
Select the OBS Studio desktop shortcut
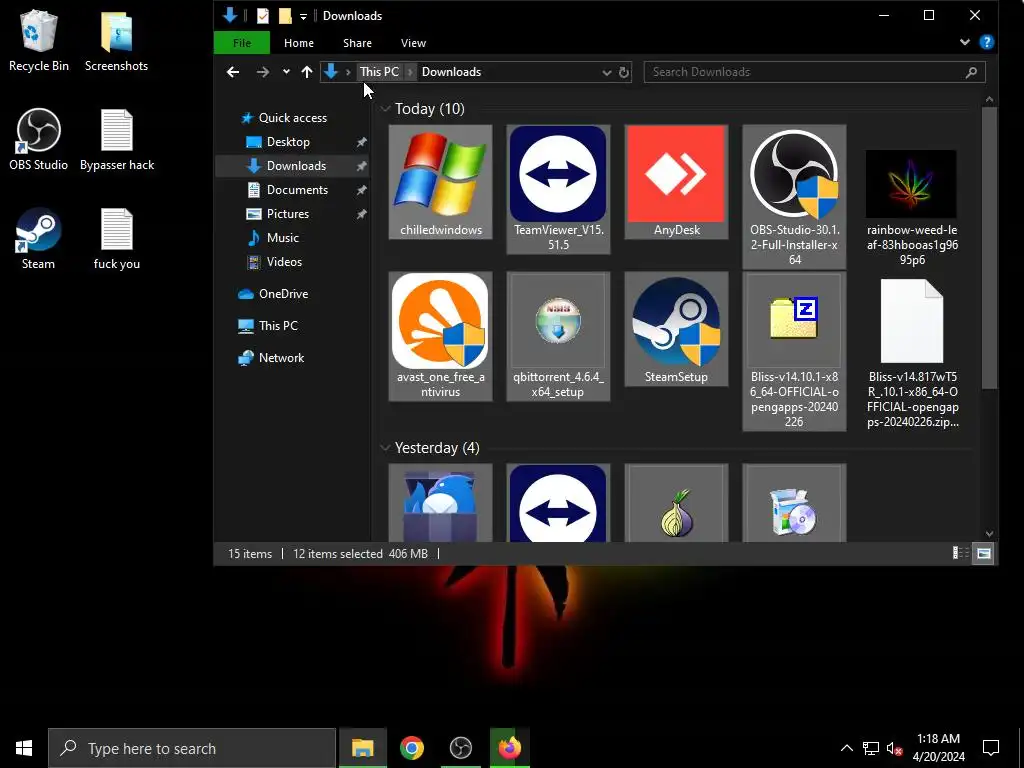pyautogui.click(x=39, y=140)
